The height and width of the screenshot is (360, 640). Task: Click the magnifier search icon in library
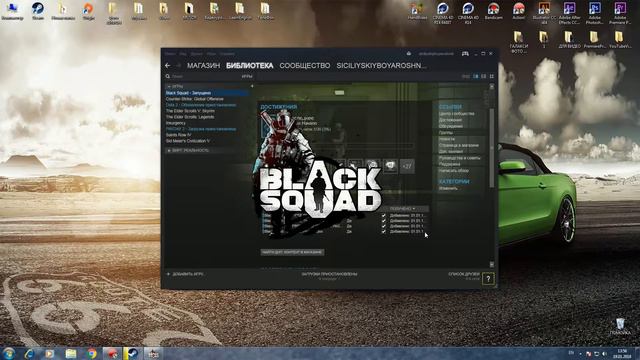tap(168, 76)
